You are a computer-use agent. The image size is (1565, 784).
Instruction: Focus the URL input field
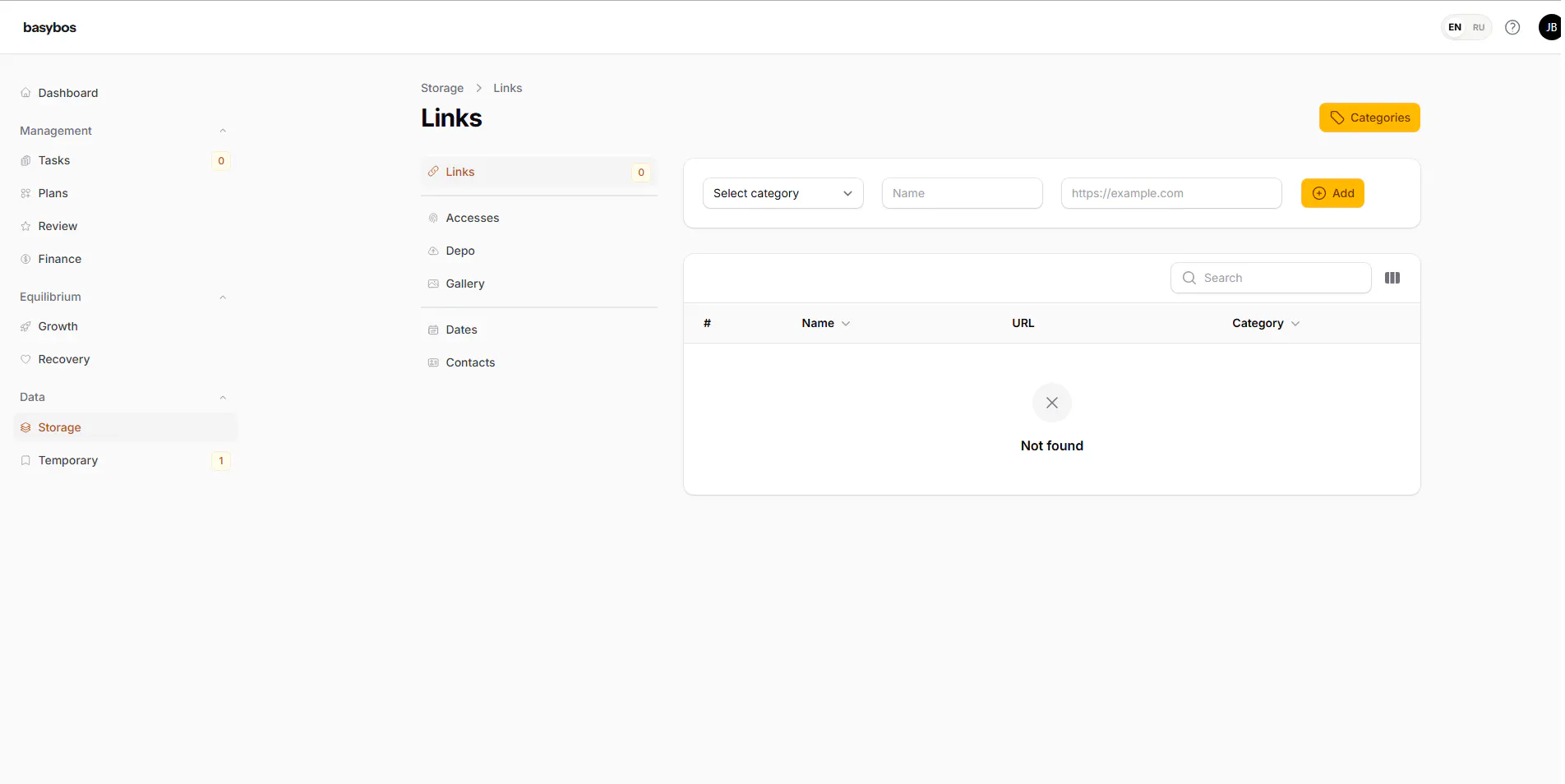1171,193
